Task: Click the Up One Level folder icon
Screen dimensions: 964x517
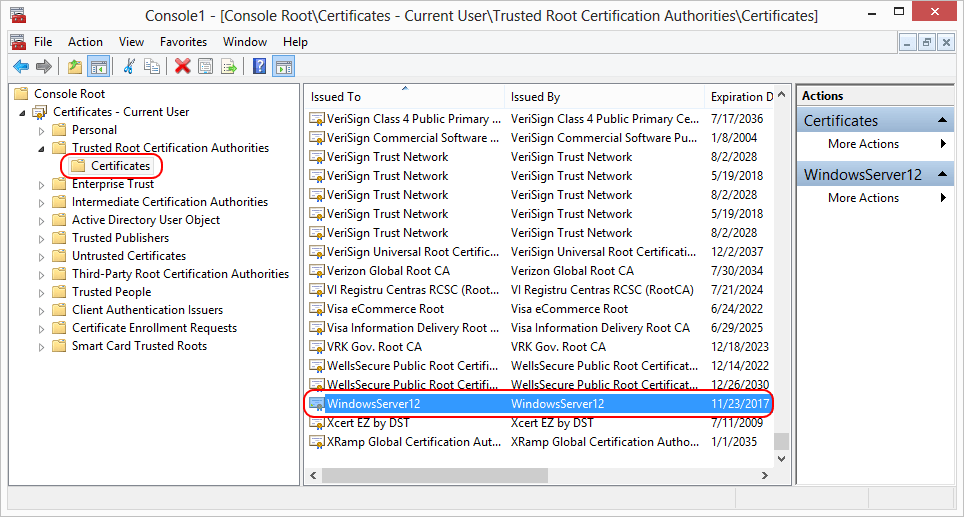Action: tap(74, 67)
